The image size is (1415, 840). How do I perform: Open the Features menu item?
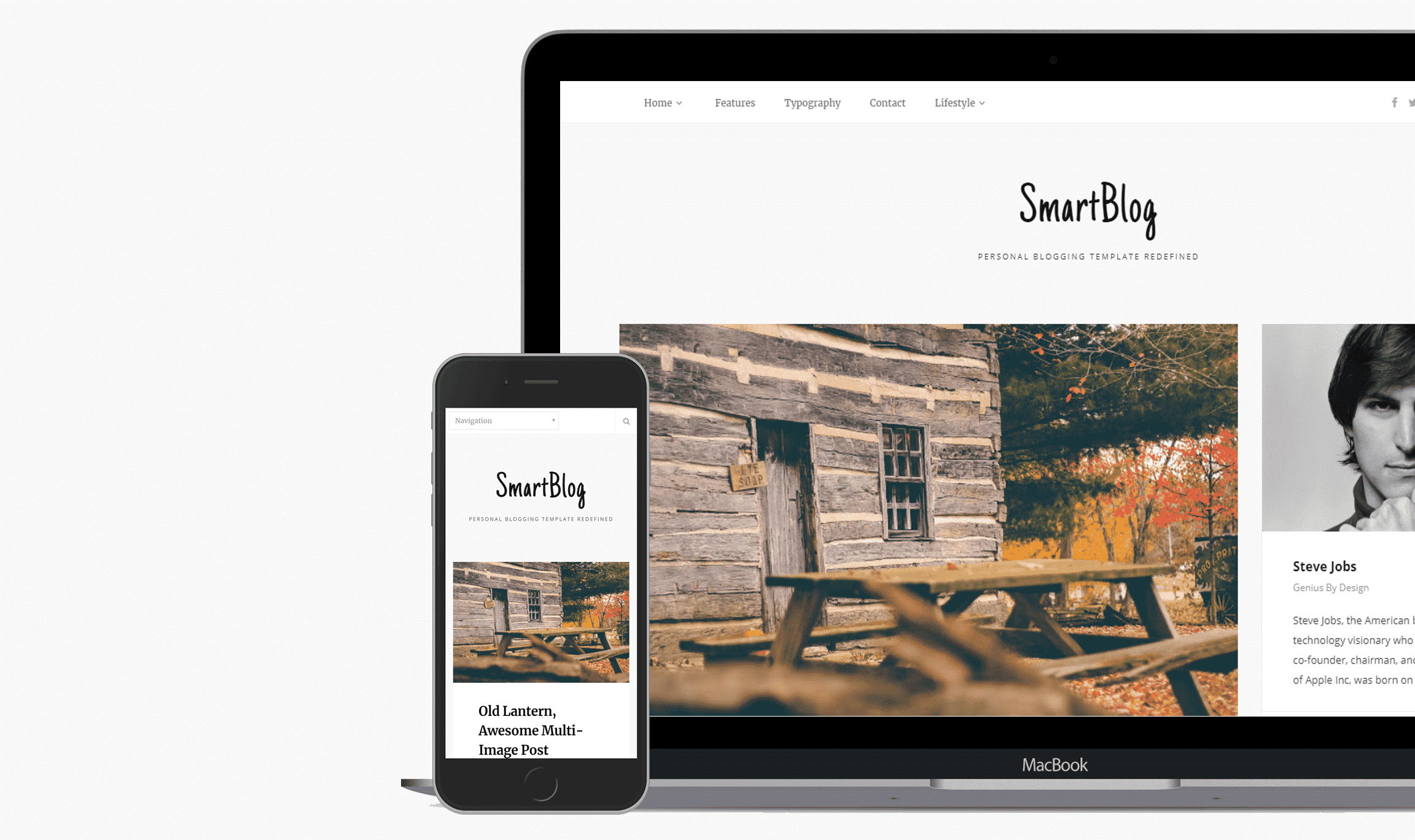tap(735, 102)
